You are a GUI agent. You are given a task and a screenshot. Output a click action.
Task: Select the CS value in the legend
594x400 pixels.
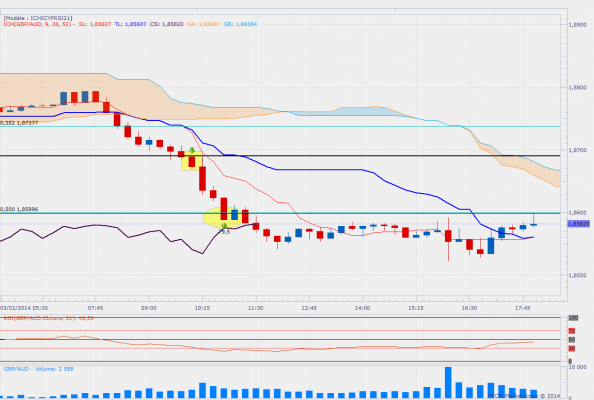point(166,24)
